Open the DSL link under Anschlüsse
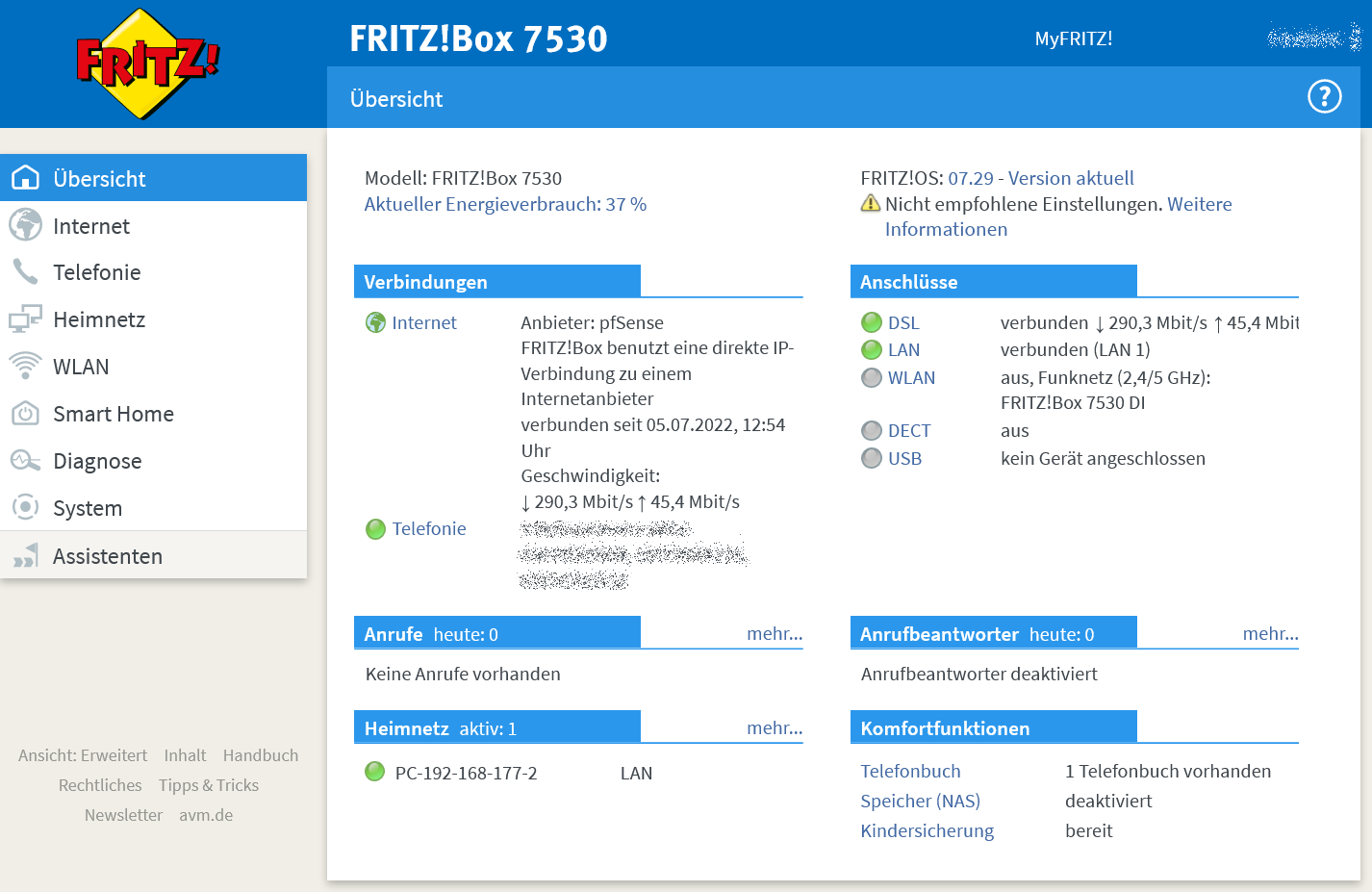 [x=903, y=322]
